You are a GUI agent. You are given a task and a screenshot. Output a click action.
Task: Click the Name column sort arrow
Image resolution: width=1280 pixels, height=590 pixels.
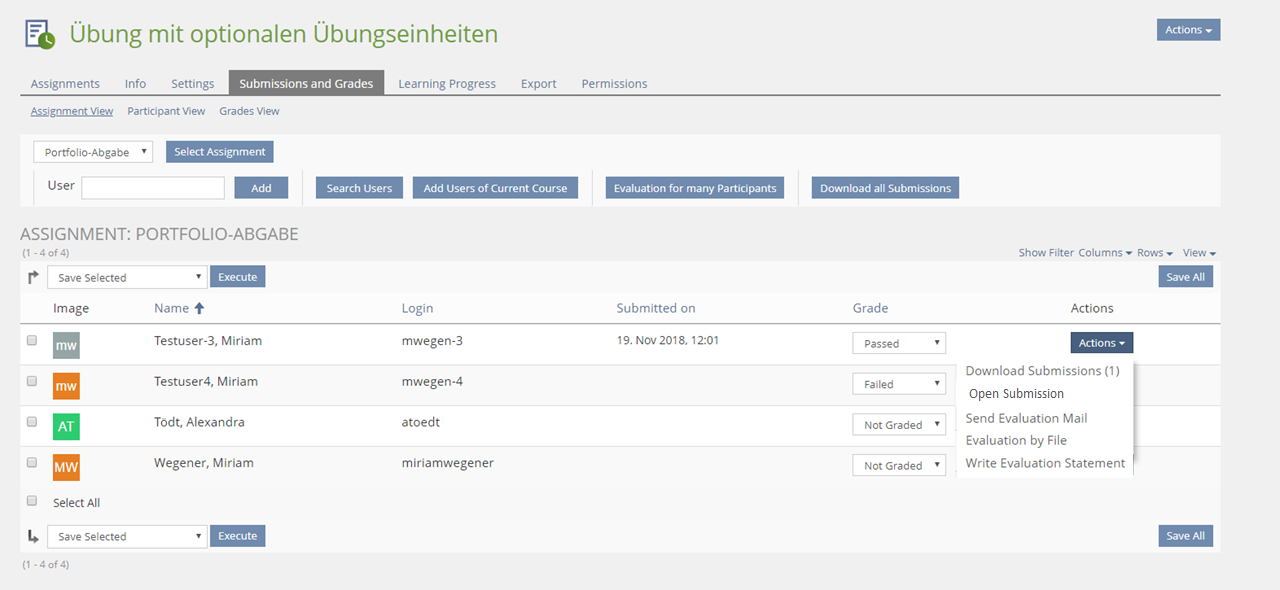click(199, 309)
